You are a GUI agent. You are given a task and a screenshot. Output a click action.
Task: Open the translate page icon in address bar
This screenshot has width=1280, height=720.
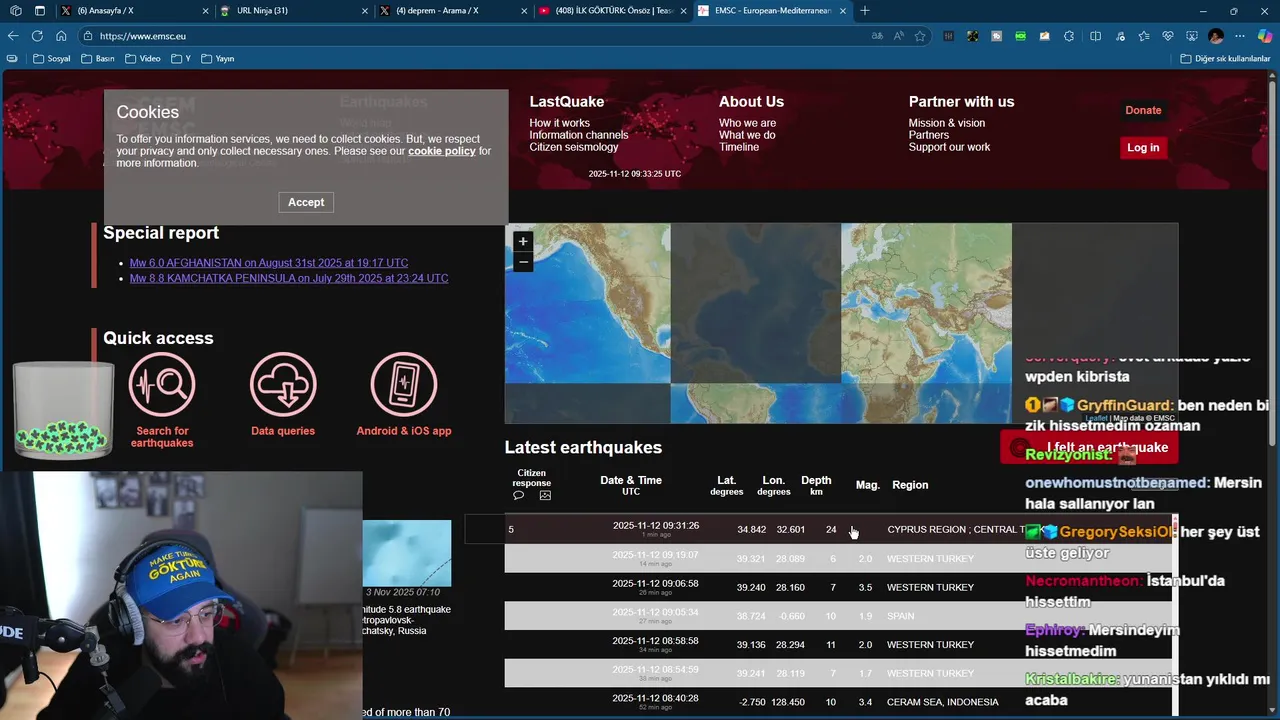[x=877, y=36]
